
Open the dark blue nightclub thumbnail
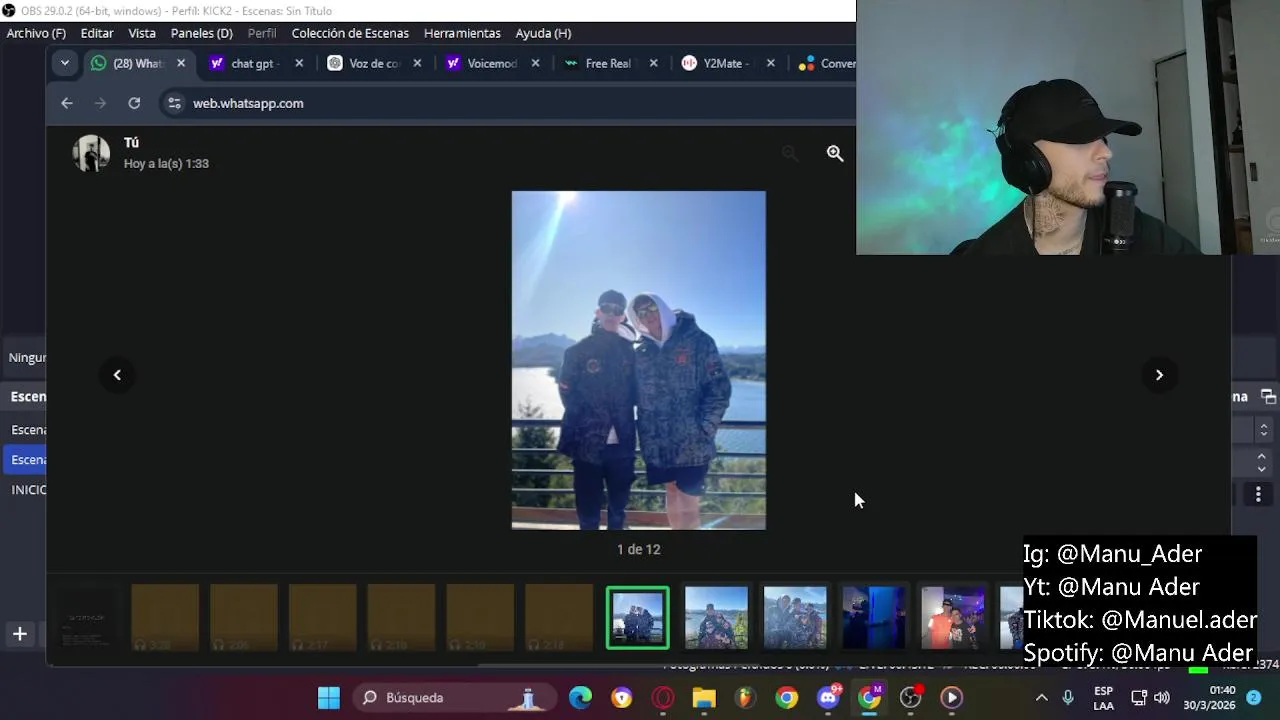[x=874, y=617]
